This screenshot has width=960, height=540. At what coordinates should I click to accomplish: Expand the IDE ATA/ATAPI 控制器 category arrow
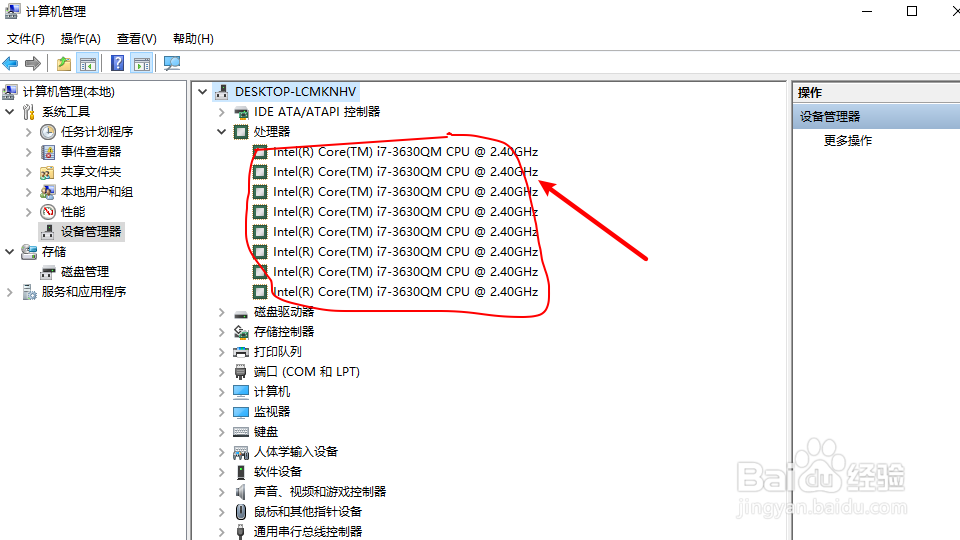coord(222,112)
